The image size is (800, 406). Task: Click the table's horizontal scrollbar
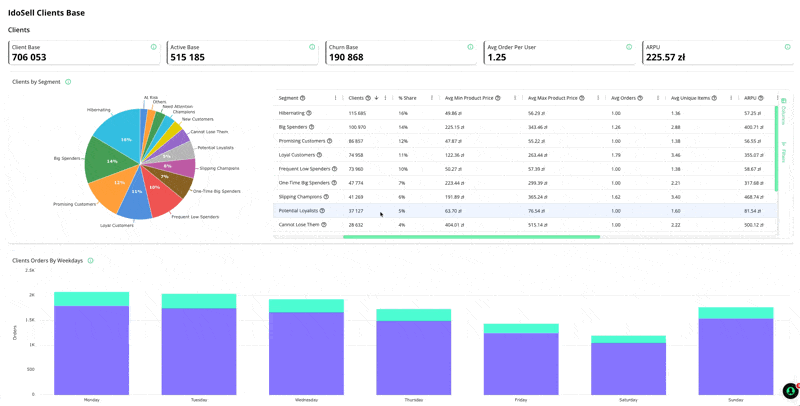[x=470, y=237]
